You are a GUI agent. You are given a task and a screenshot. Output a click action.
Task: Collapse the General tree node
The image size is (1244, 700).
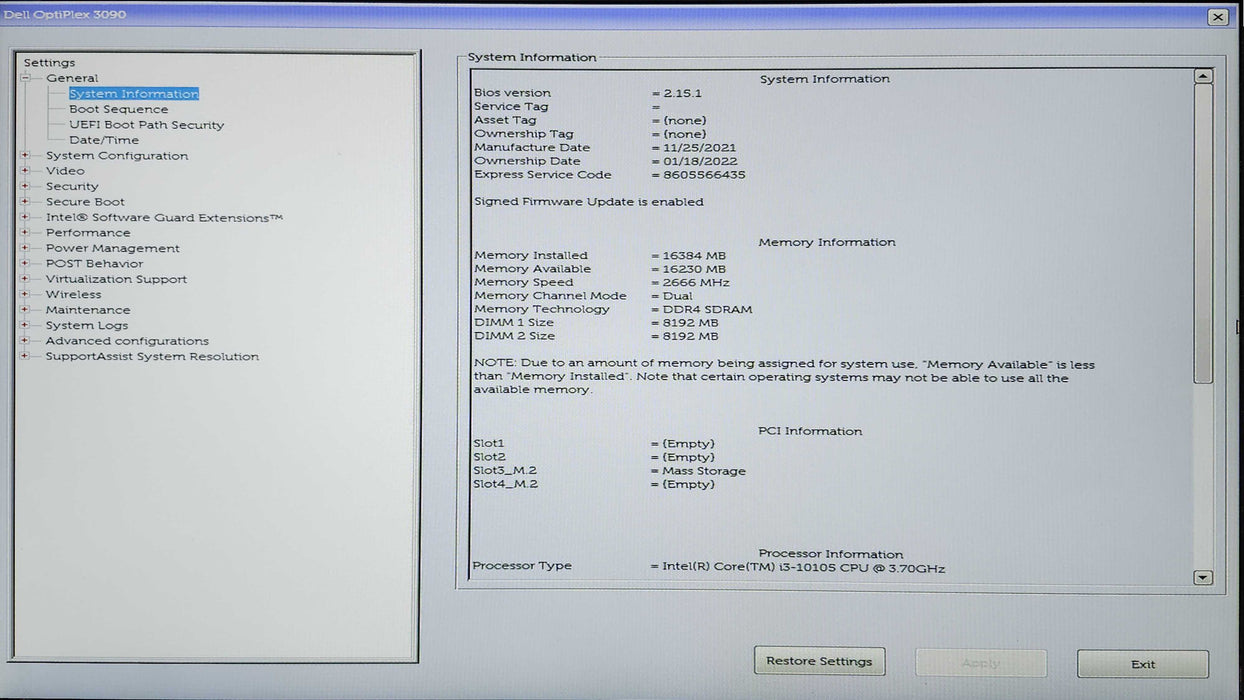26,78
